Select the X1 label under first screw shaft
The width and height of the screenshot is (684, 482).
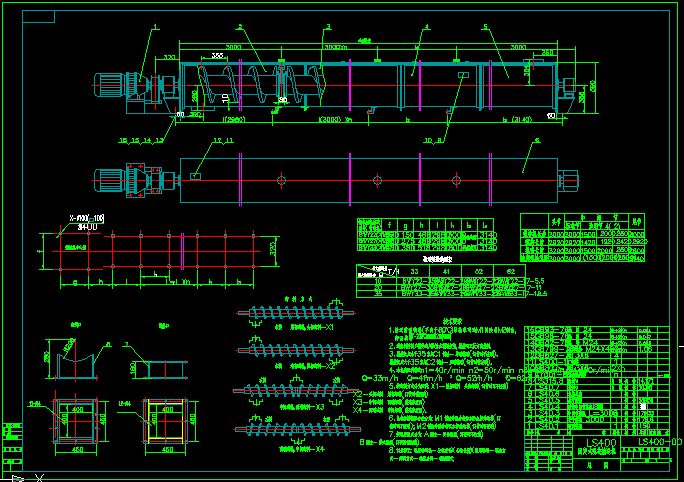tap(329, 327)
